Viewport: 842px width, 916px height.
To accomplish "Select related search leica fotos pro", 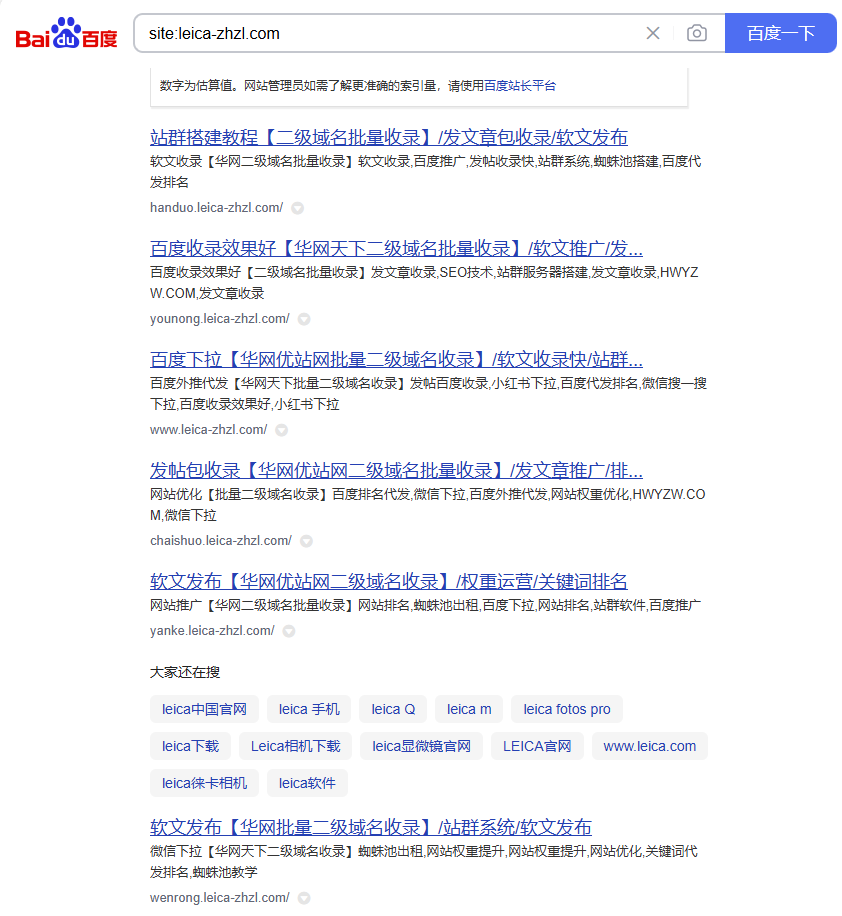I will (567, 709).
